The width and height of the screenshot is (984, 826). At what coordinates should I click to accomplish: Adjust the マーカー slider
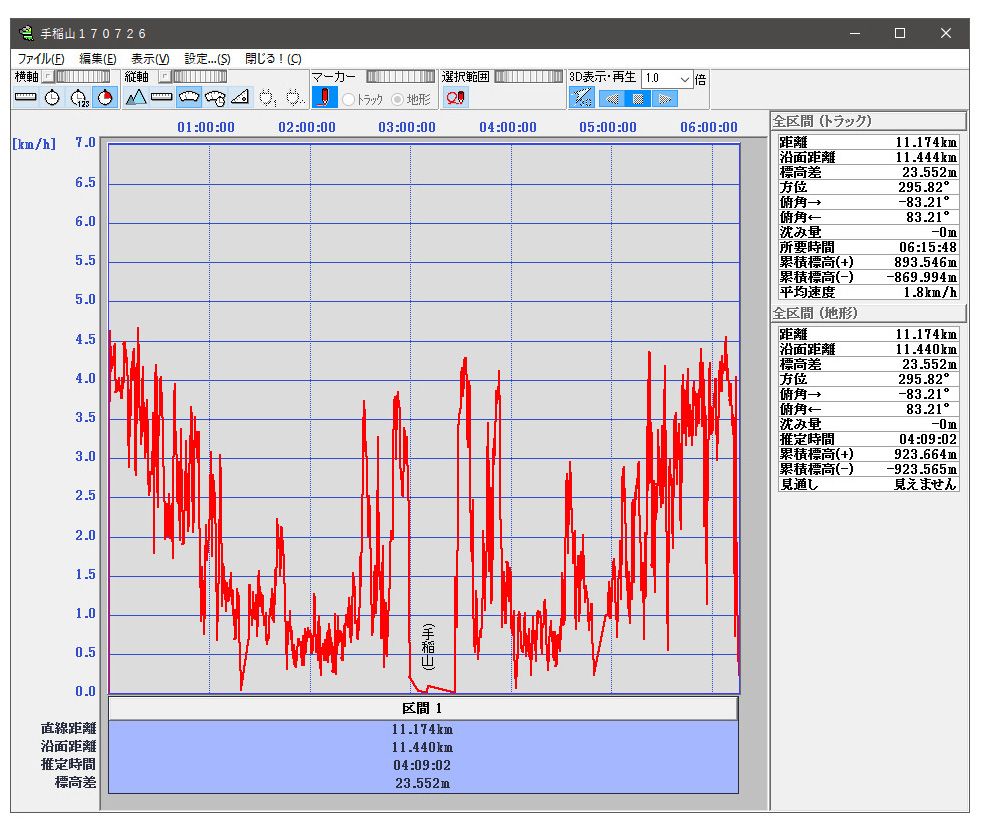point(400,77)
